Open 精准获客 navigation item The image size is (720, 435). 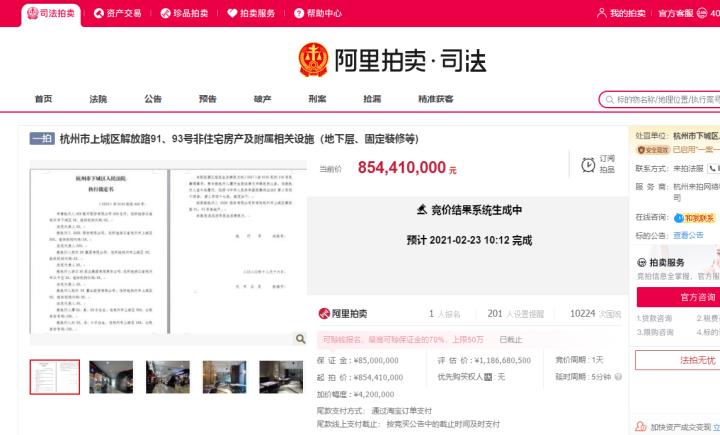pyautogui.click(x=436, y=99)
